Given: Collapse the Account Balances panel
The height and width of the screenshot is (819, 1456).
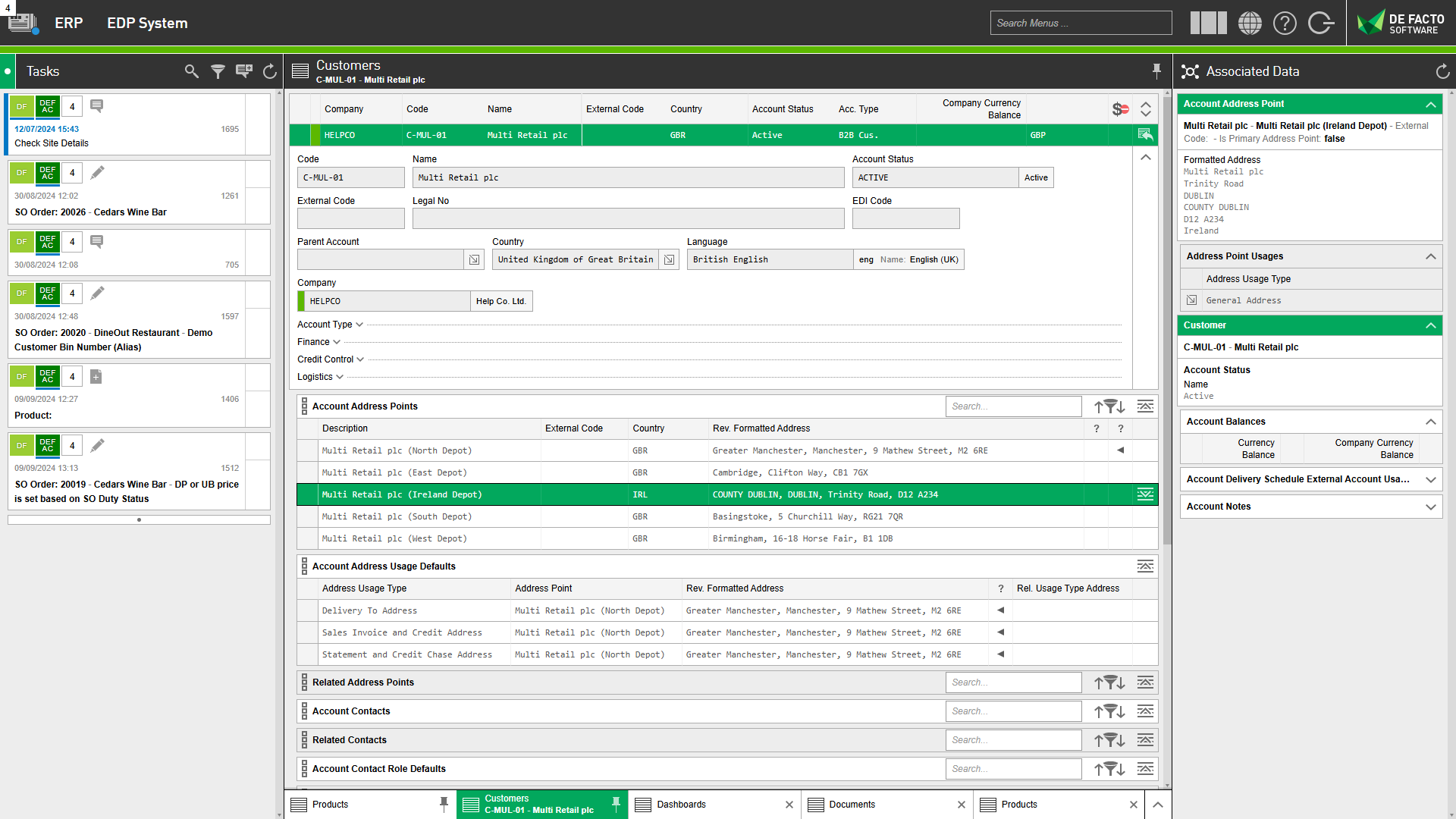Looking at the screenshot, I should point(1431,422).
